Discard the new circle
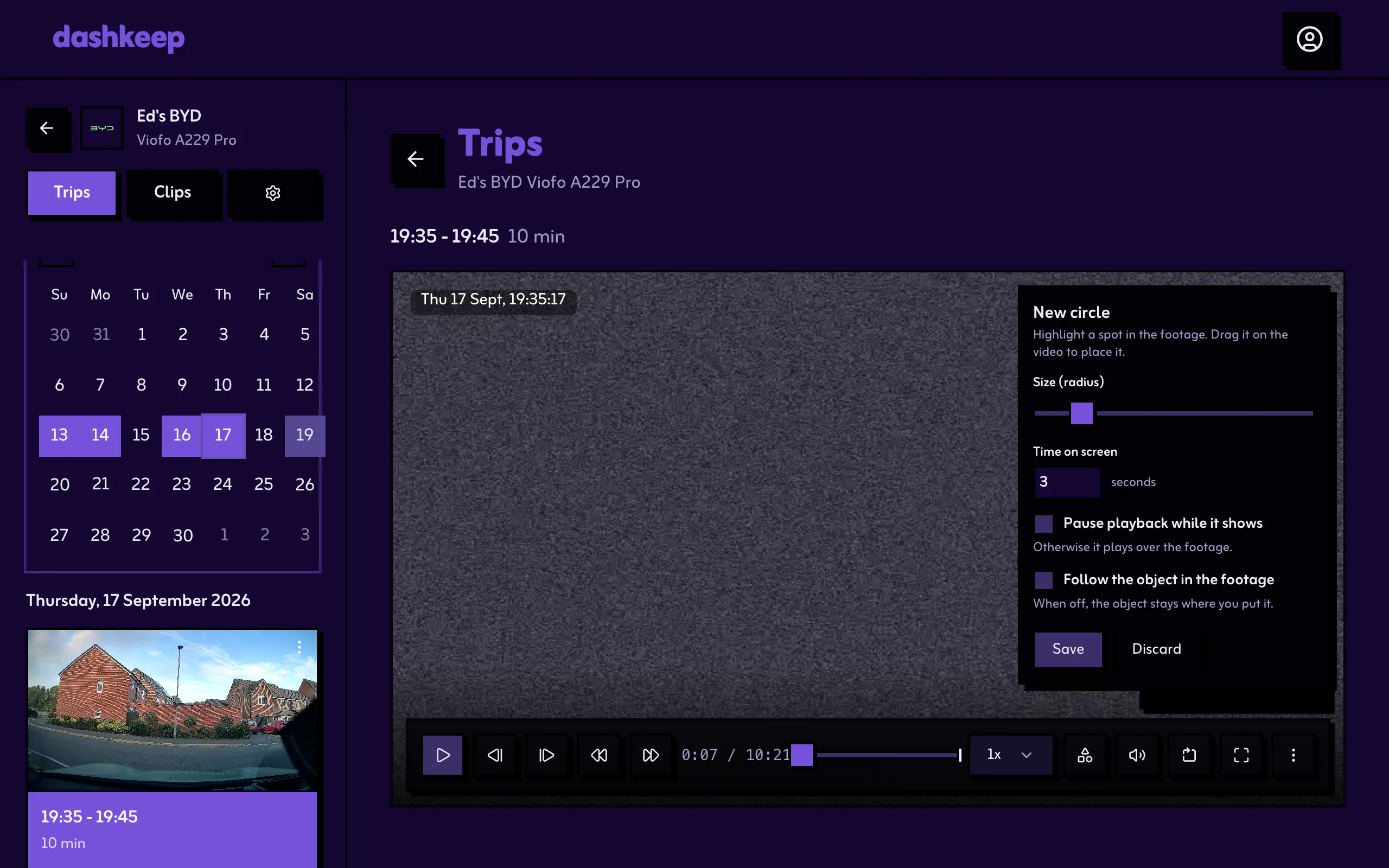Screen dimensions: 1389x868 click(1156, 649)
